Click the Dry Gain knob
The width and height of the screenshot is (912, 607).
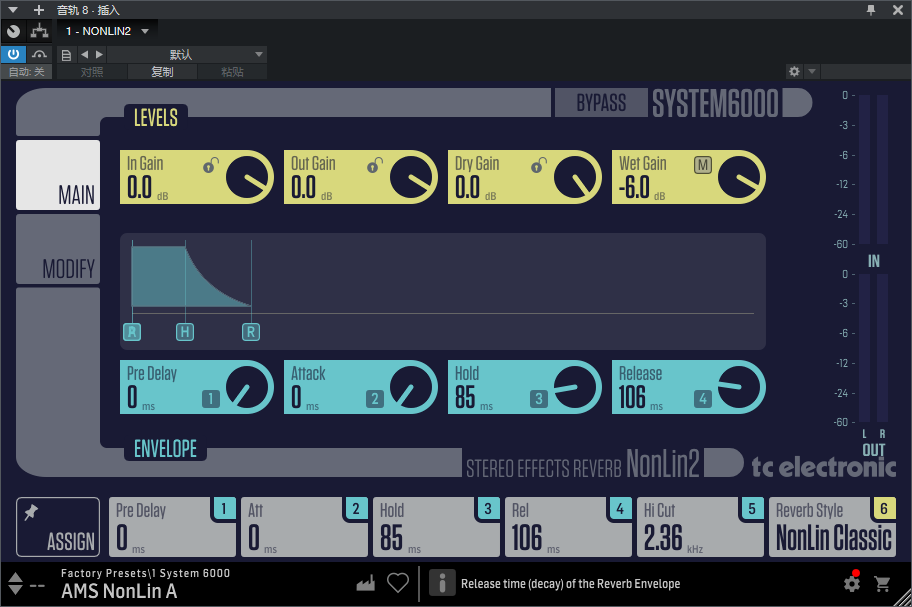pos(576,177)
